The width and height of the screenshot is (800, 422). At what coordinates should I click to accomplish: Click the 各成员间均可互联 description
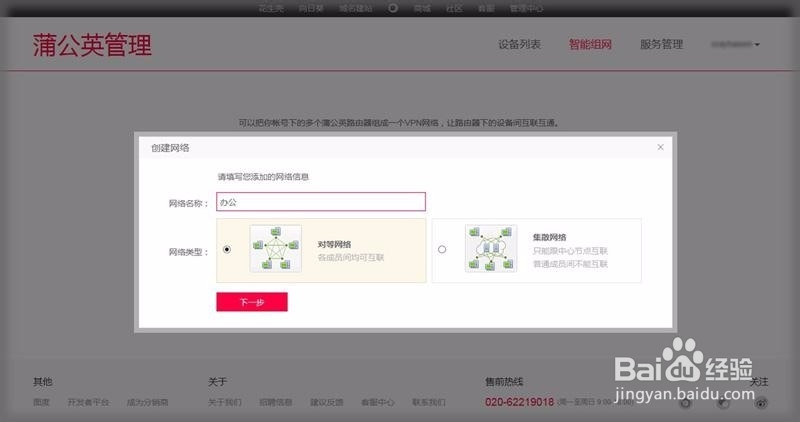(x=351, y=257)
